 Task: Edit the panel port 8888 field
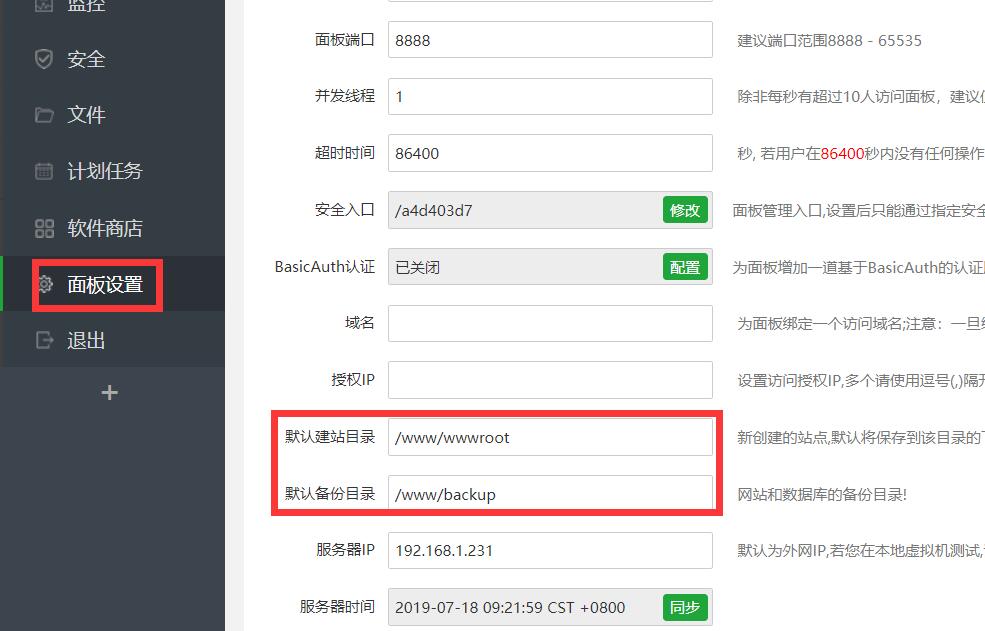pyautogui.click(x=550, y=40)
